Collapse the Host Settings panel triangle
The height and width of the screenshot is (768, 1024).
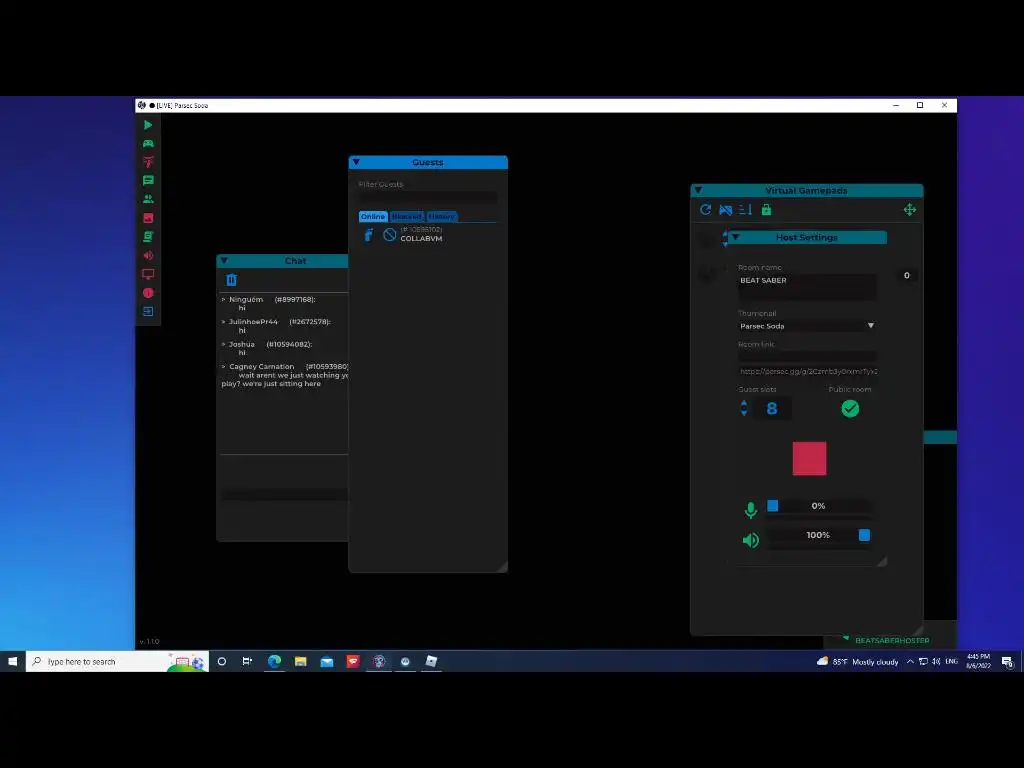(x=736, y=237)
